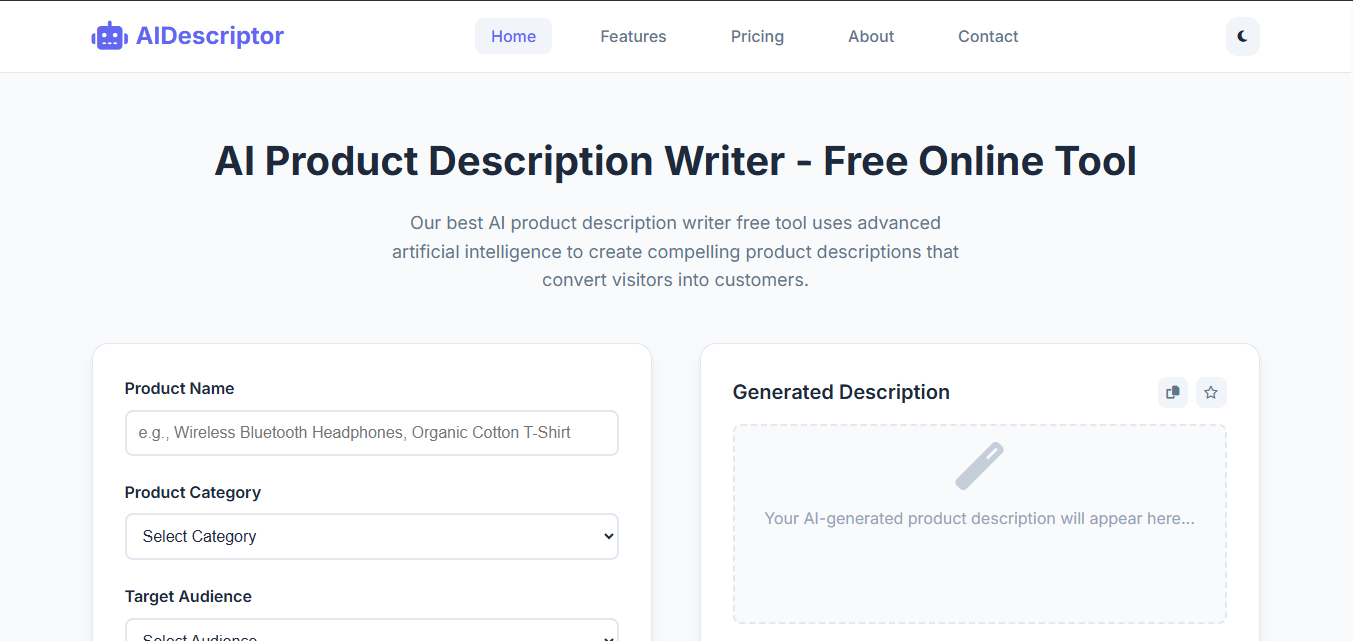Viewport: 1353px width, 641px height.
Task: Favorite the description with the star icon
Action: (x=1211, y=393)
